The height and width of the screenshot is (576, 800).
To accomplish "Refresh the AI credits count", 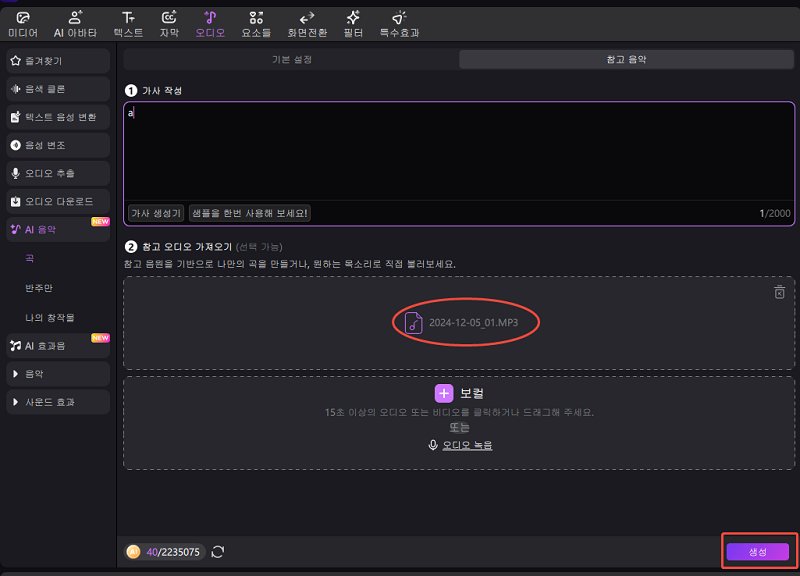I will 218,552.
